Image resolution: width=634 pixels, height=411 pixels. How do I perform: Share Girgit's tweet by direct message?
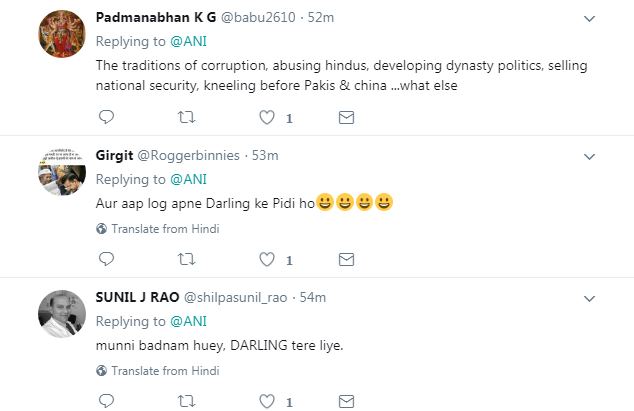click(346, 260)
